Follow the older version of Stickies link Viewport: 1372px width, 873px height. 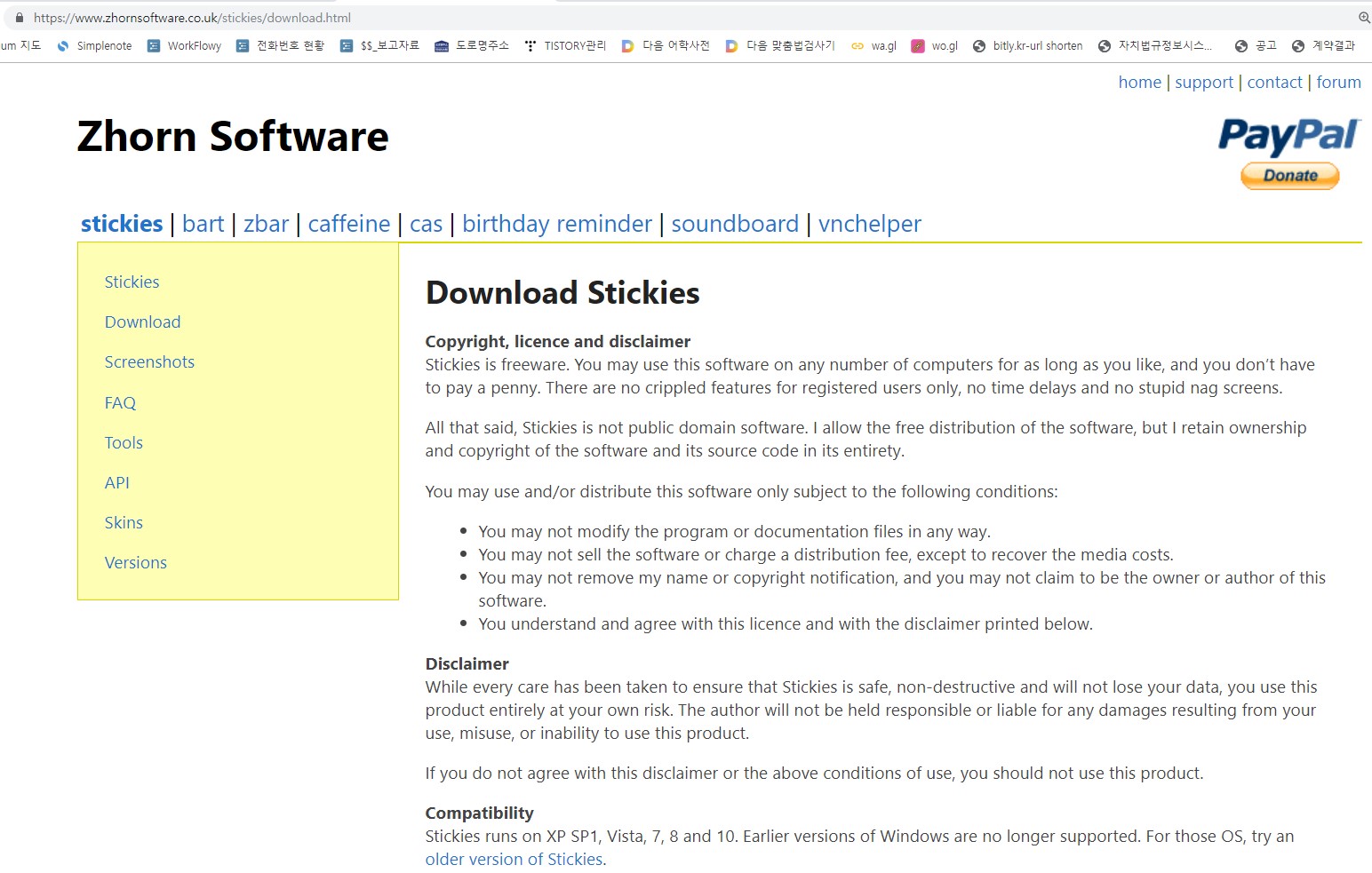[514, 860]
